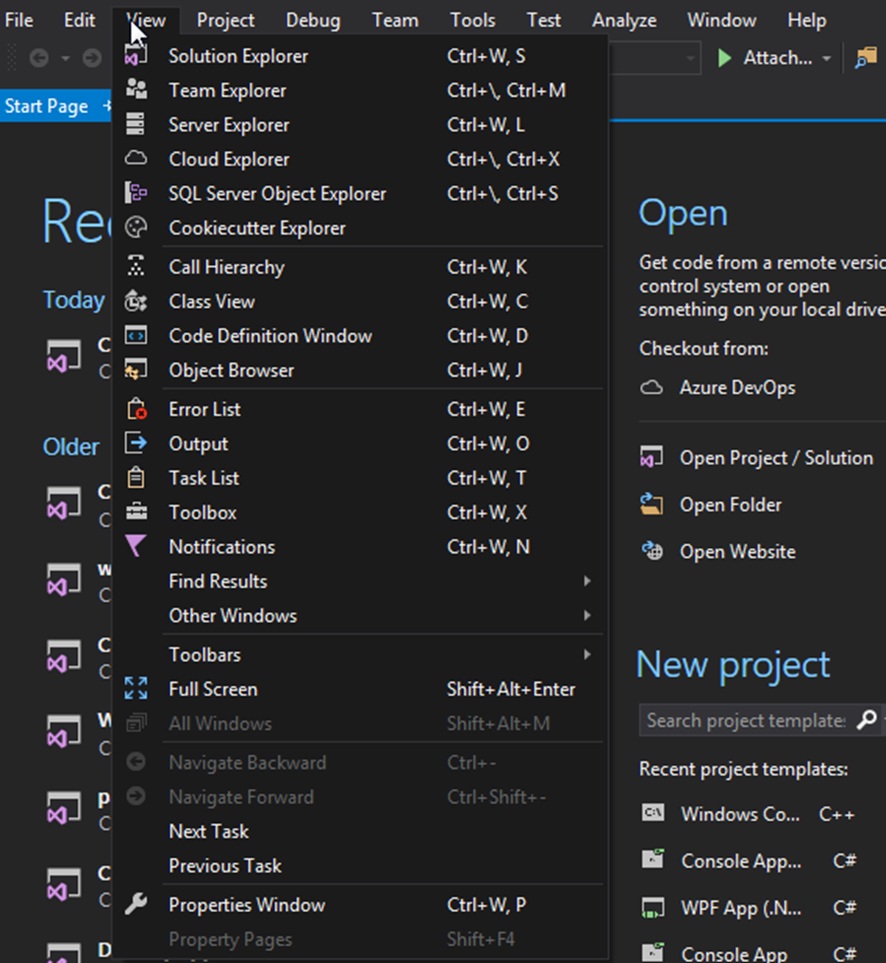Open the navigate backward history dropdown

point(65,58)
